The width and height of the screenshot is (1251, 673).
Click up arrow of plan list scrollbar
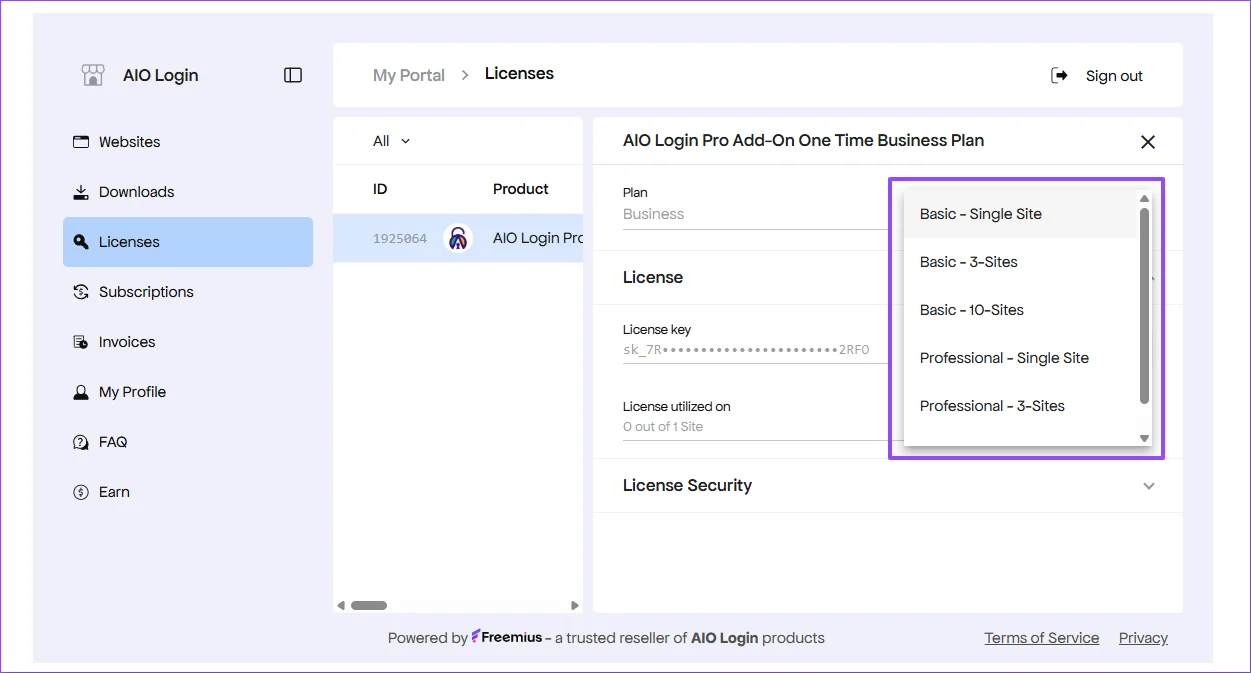click(1145, 198)
